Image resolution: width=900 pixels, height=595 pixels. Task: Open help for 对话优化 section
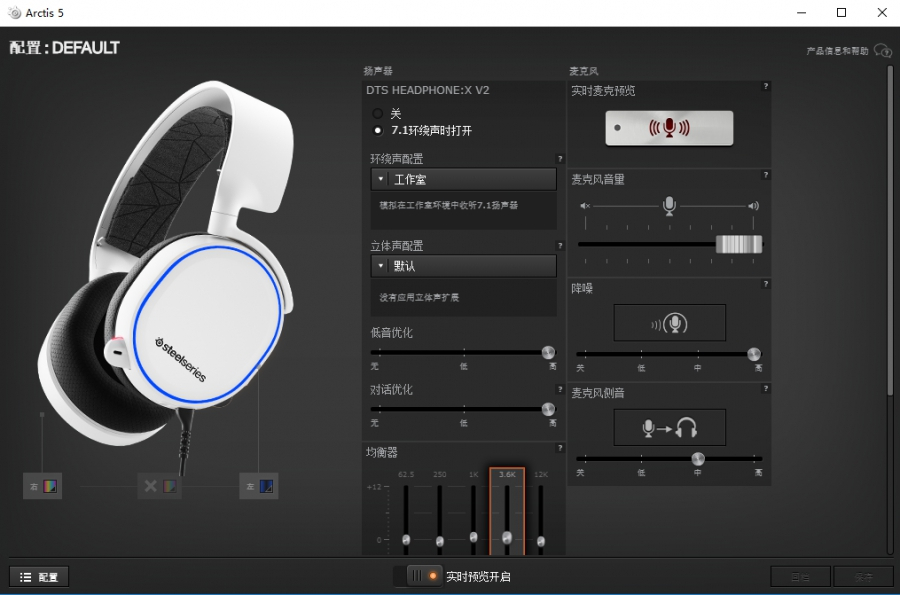click(560, 390)
